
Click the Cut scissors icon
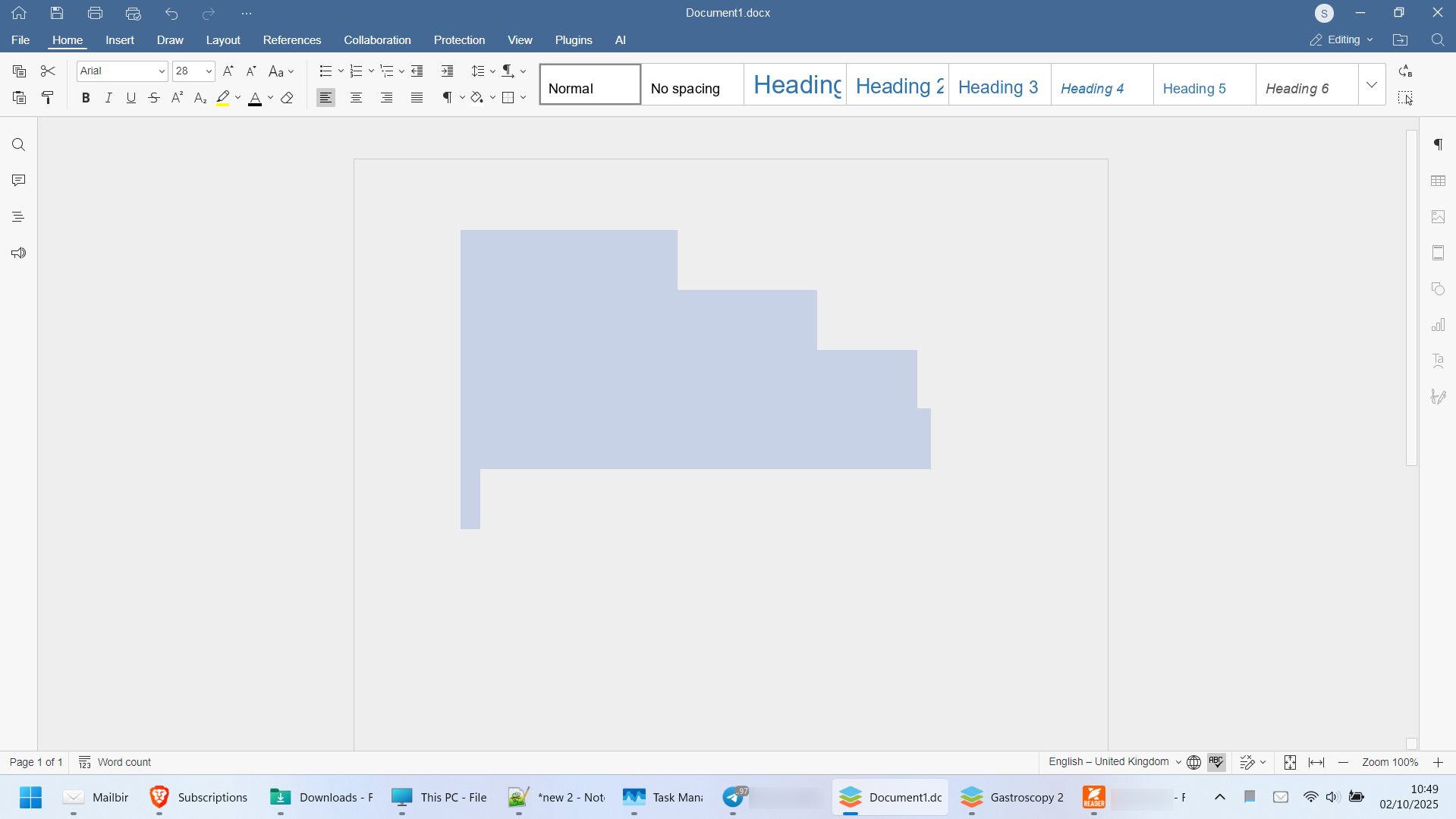coord(48,71)
